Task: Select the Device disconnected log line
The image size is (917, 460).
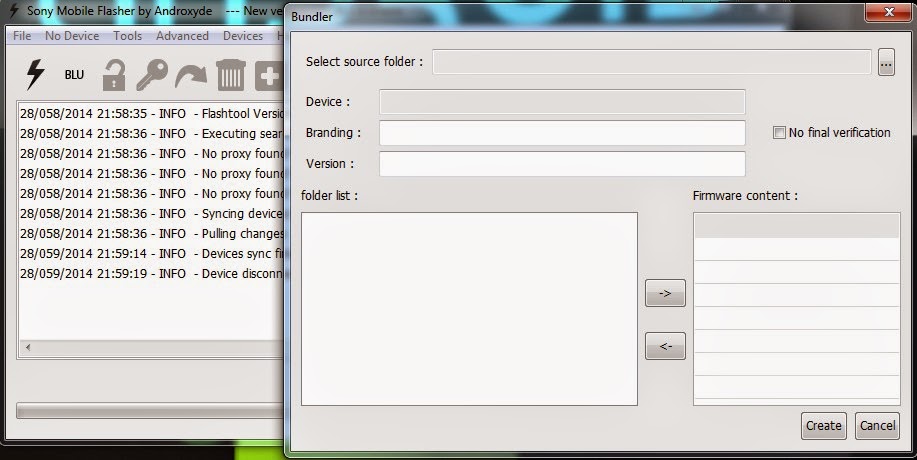Action: pos(151,274)
